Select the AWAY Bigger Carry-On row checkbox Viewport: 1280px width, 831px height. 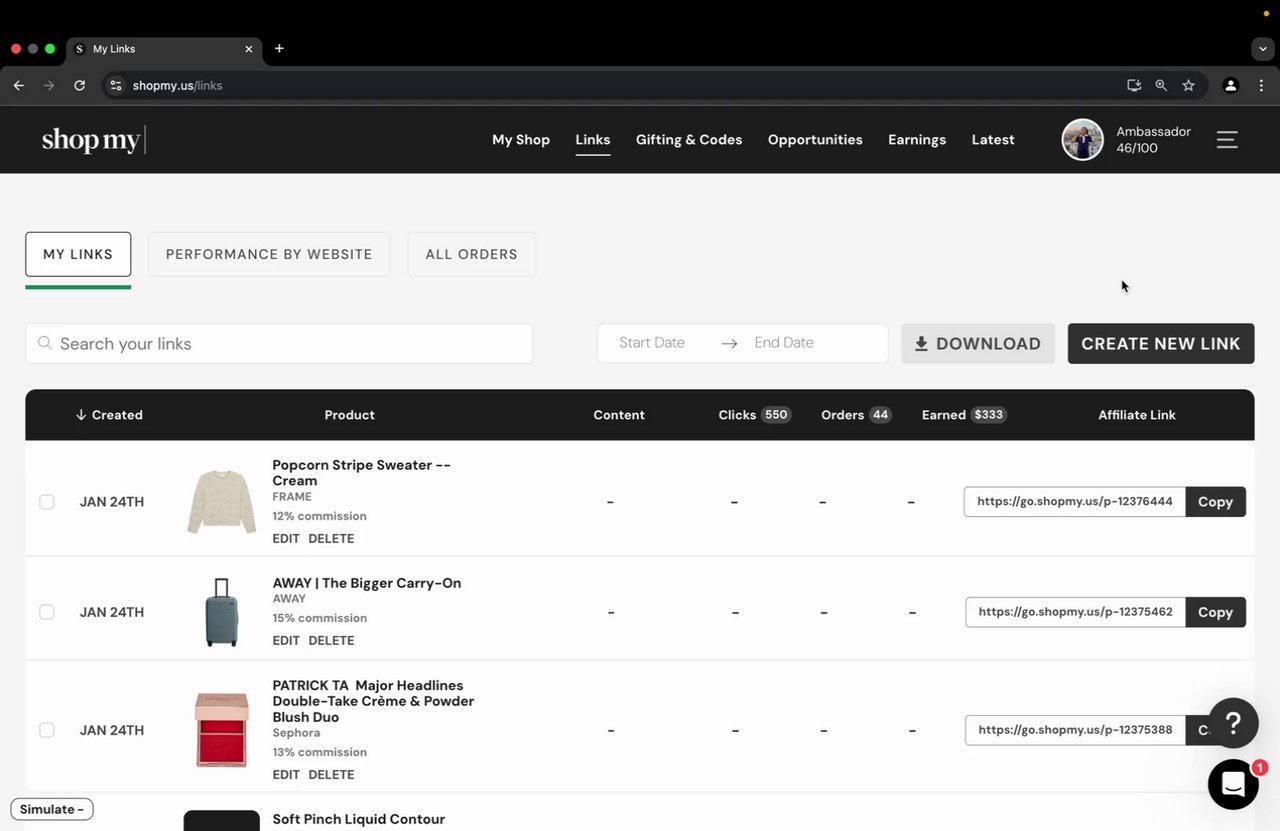47,612
